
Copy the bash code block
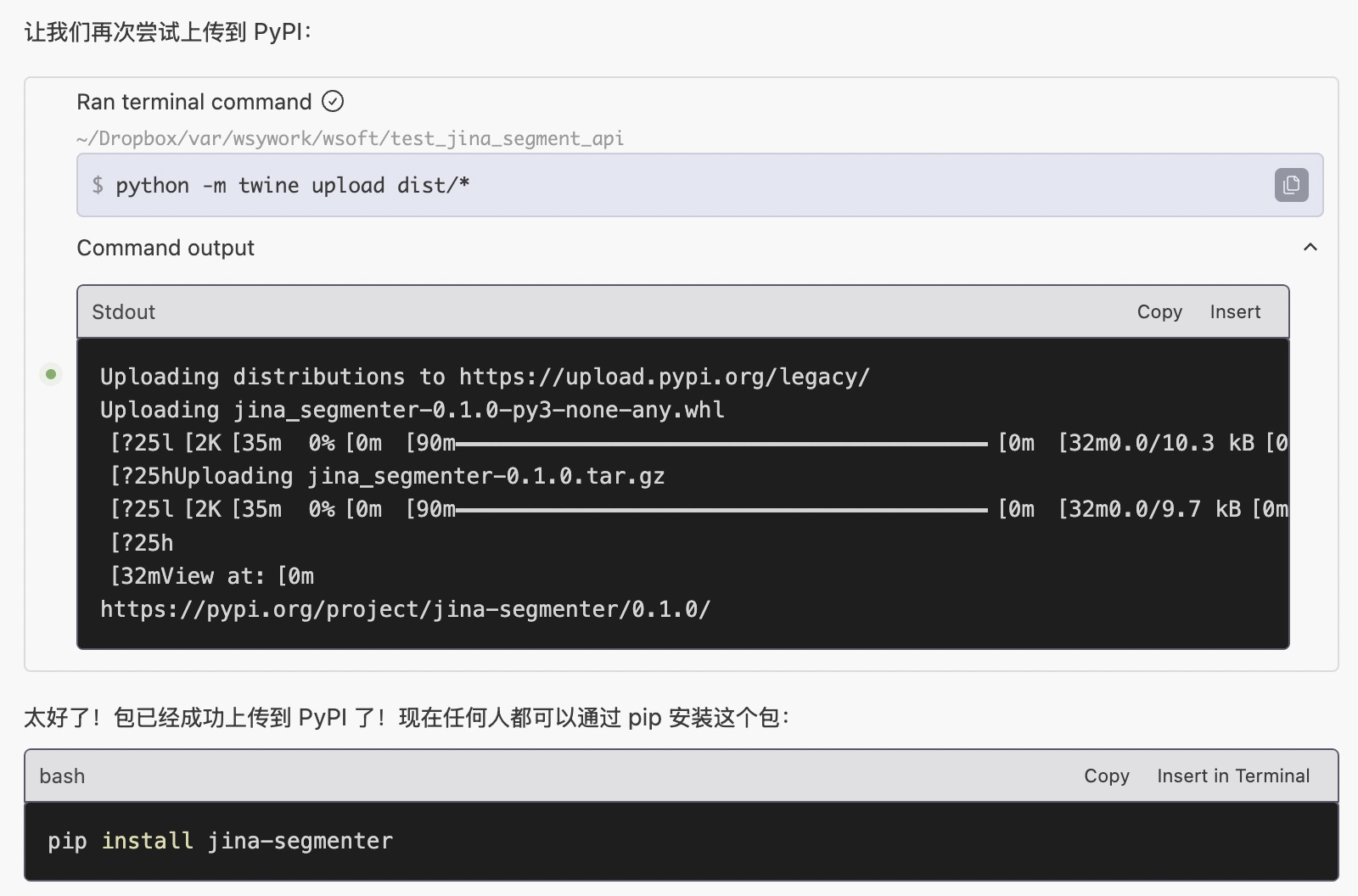pos(1106,776)
